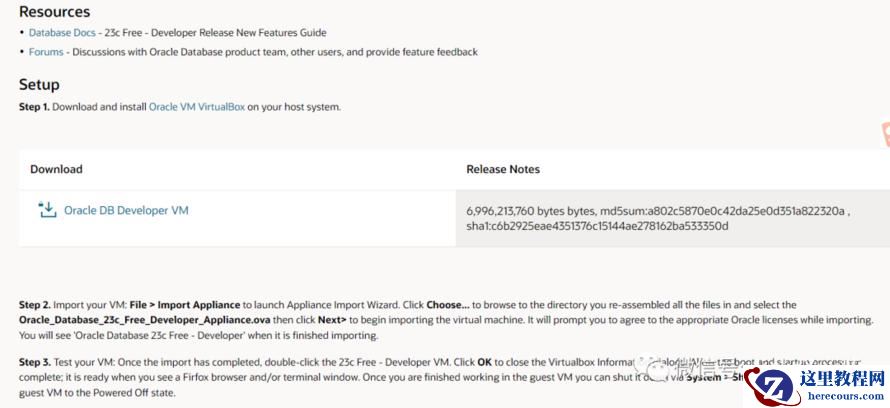Click the Setup heading
The image size is (890, 408).
pyautogui.click(x=39, y=85)
